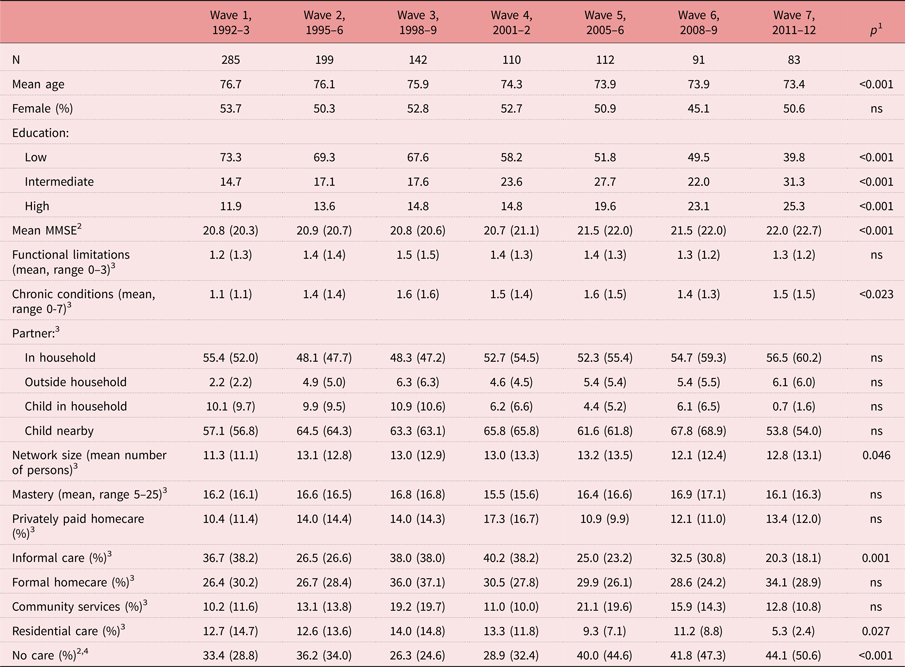Image resolution: width=905 pixels, height=667 pixels.
Task: Select the Female (%) row label
Action: 45,108
